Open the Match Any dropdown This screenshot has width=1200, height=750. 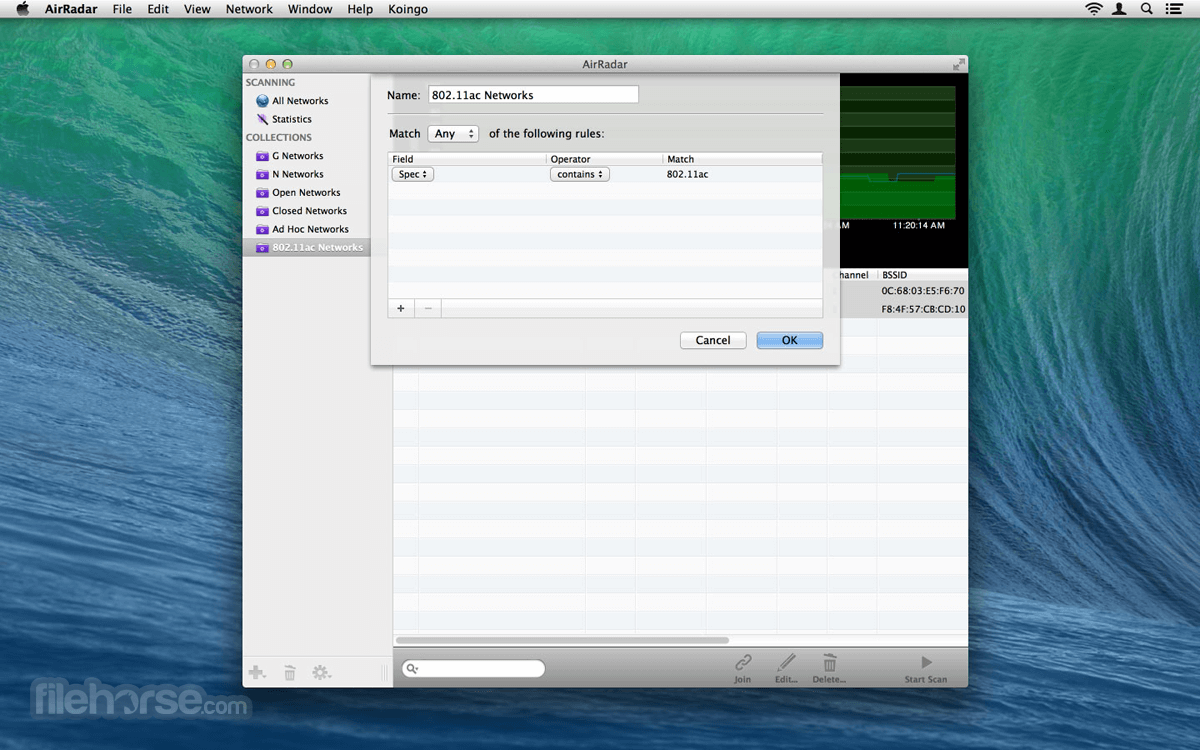click(453, 133)
